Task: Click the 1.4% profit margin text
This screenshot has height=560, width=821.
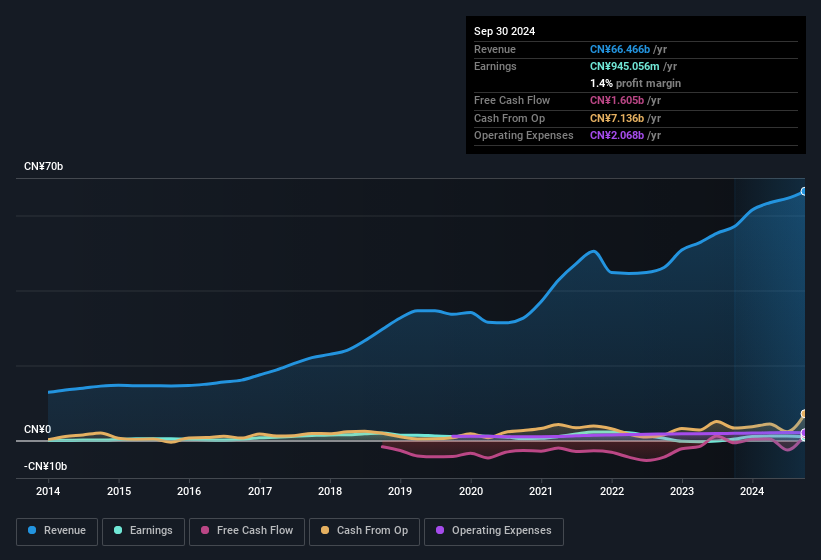Action: [x=635, y=83]
